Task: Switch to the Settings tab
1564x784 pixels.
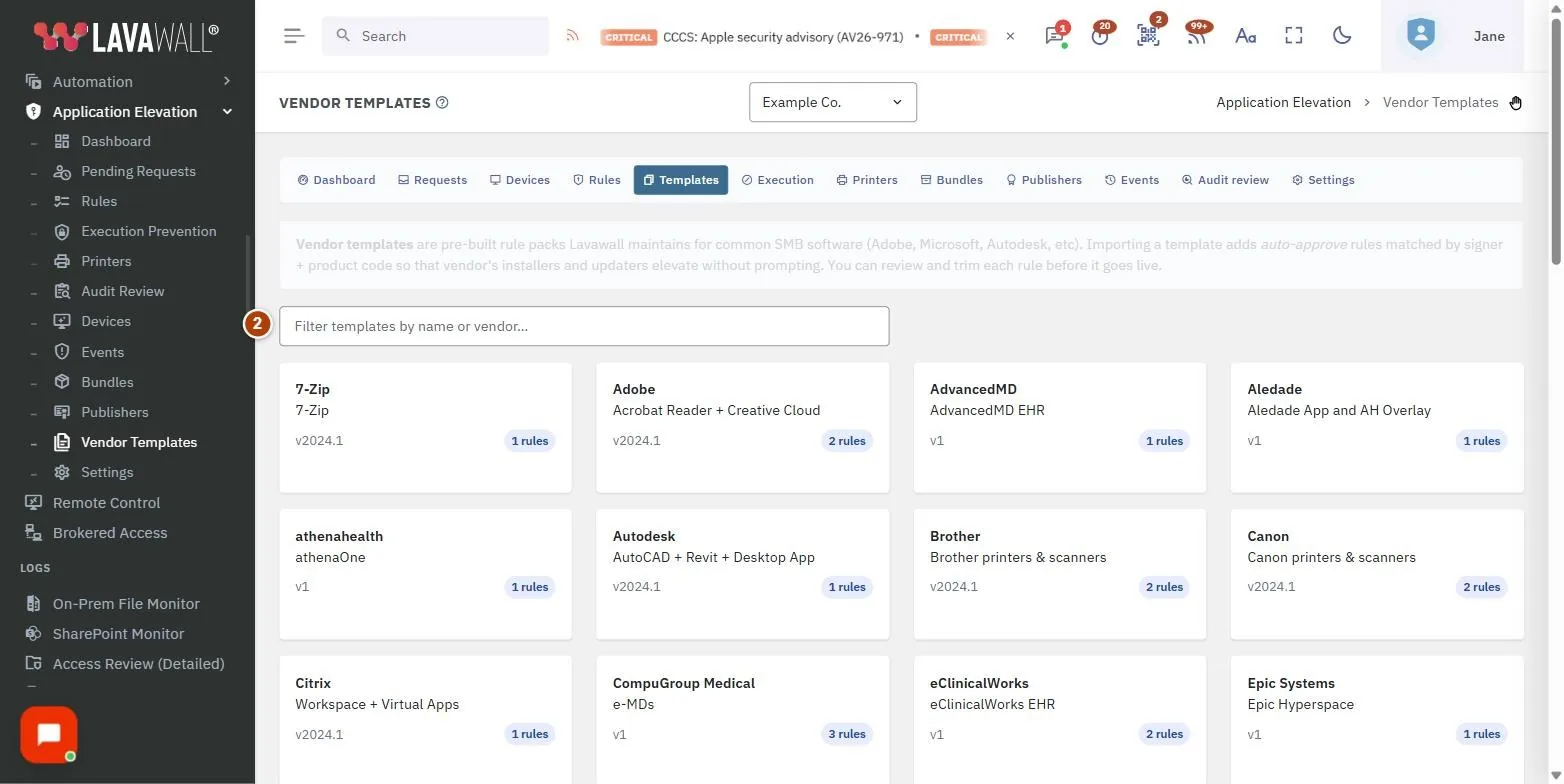Action: (1323, 180)
